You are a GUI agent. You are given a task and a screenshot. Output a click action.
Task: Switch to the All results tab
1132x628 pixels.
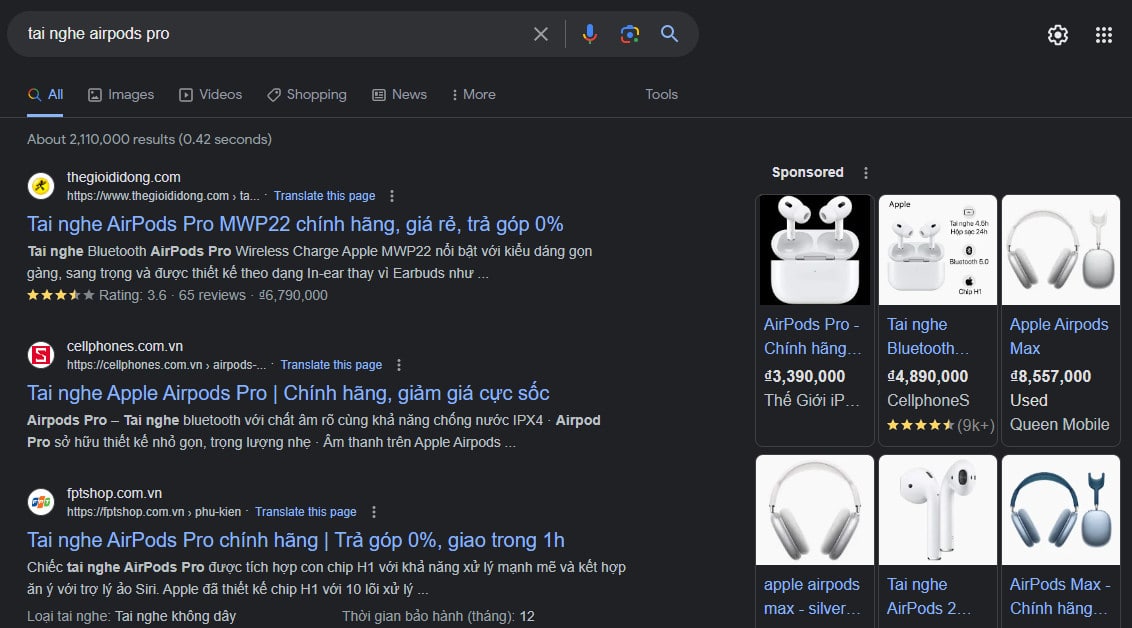(45, 95)
